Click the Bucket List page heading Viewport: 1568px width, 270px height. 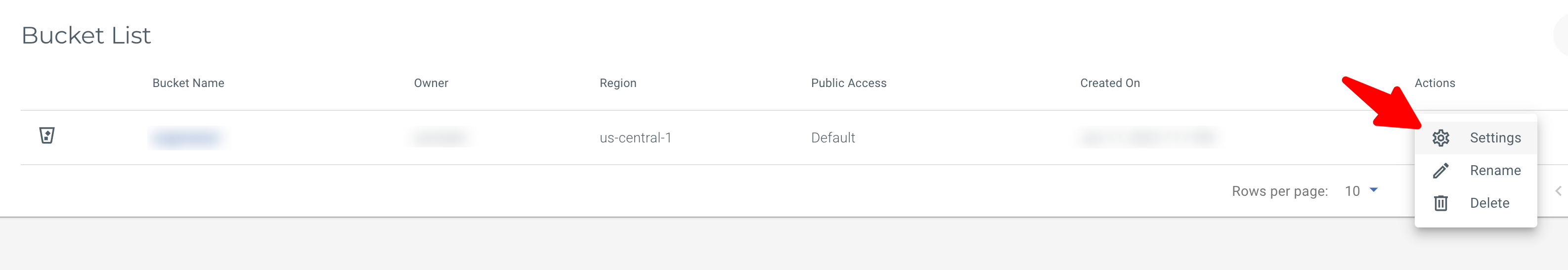86,35
